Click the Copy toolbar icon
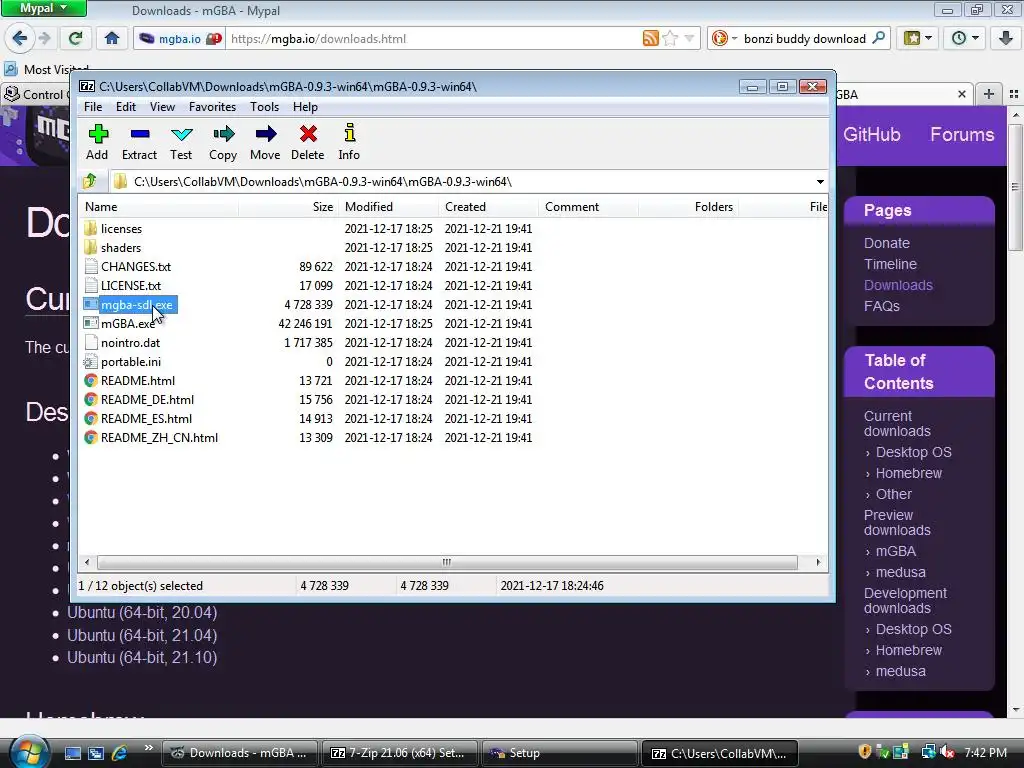Image resolution: width=1024 pixels, height=768 pixels. coord(223,142)
